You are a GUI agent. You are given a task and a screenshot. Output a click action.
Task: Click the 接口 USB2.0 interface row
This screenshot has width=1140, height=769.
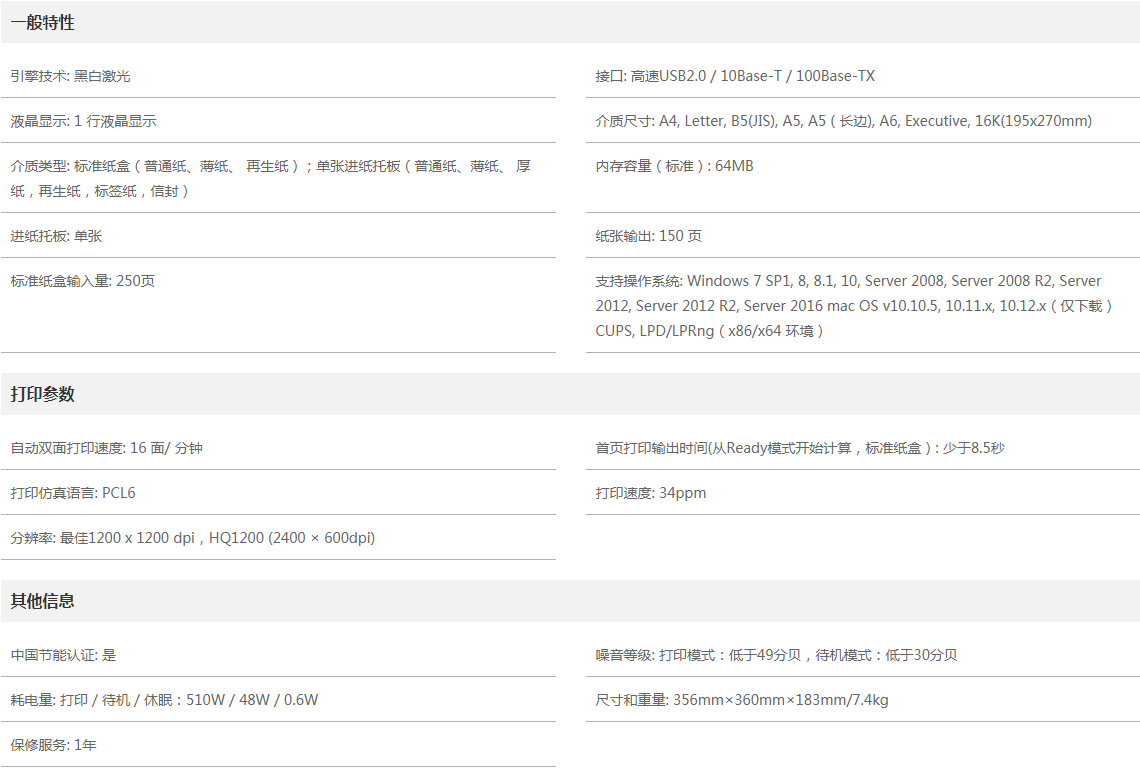735,76
